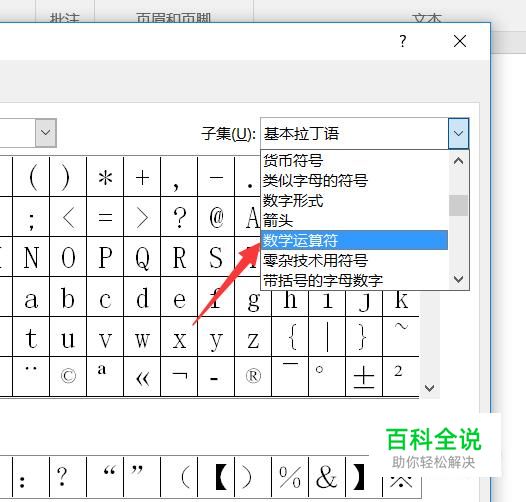Insert the copyright symbol
The image size is (526, 502).
coord(68,376)
